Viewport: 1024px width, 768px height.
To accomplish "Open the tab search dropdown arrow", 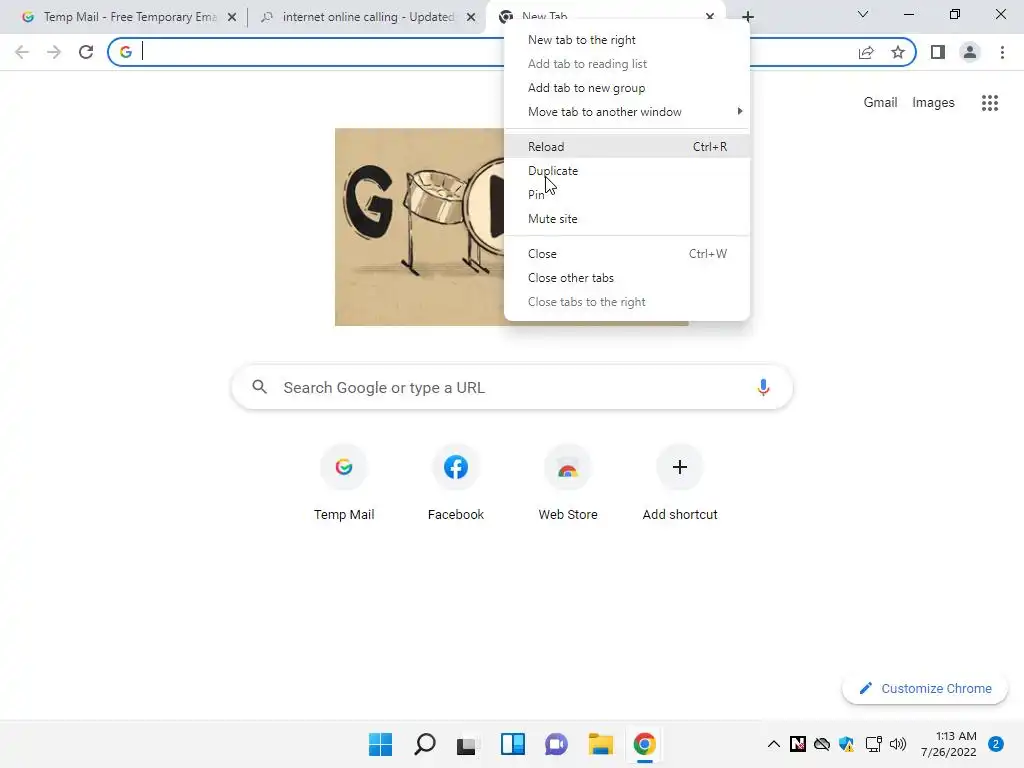I will 863,14.
